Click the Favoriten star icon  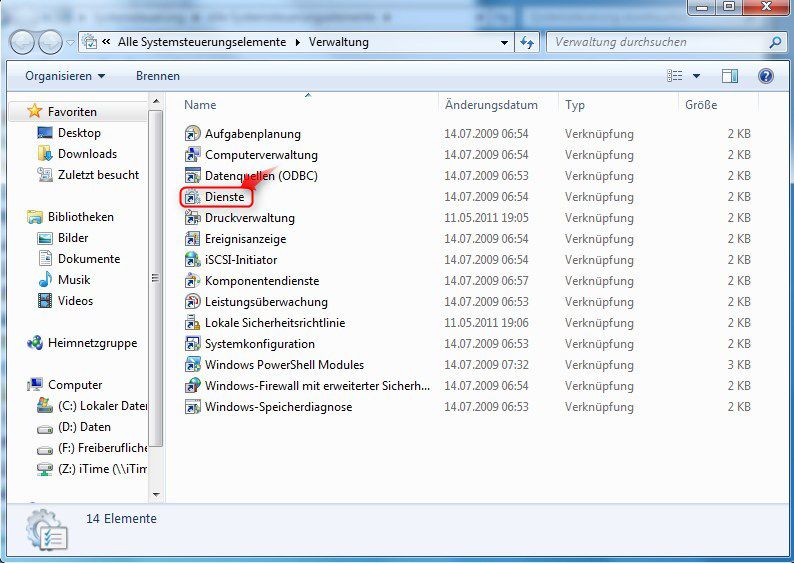tap(34, 111)
